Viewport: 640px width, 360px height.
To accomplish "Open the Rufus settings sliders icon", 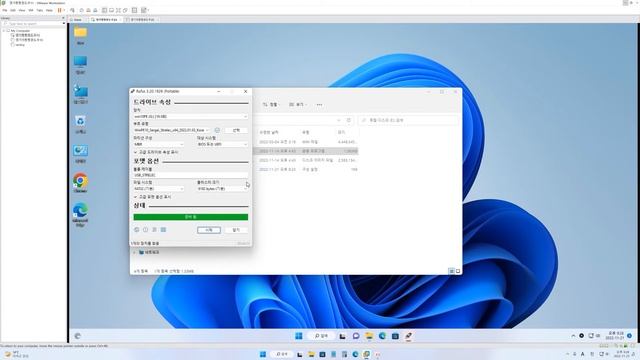I will tap(154, 230).
